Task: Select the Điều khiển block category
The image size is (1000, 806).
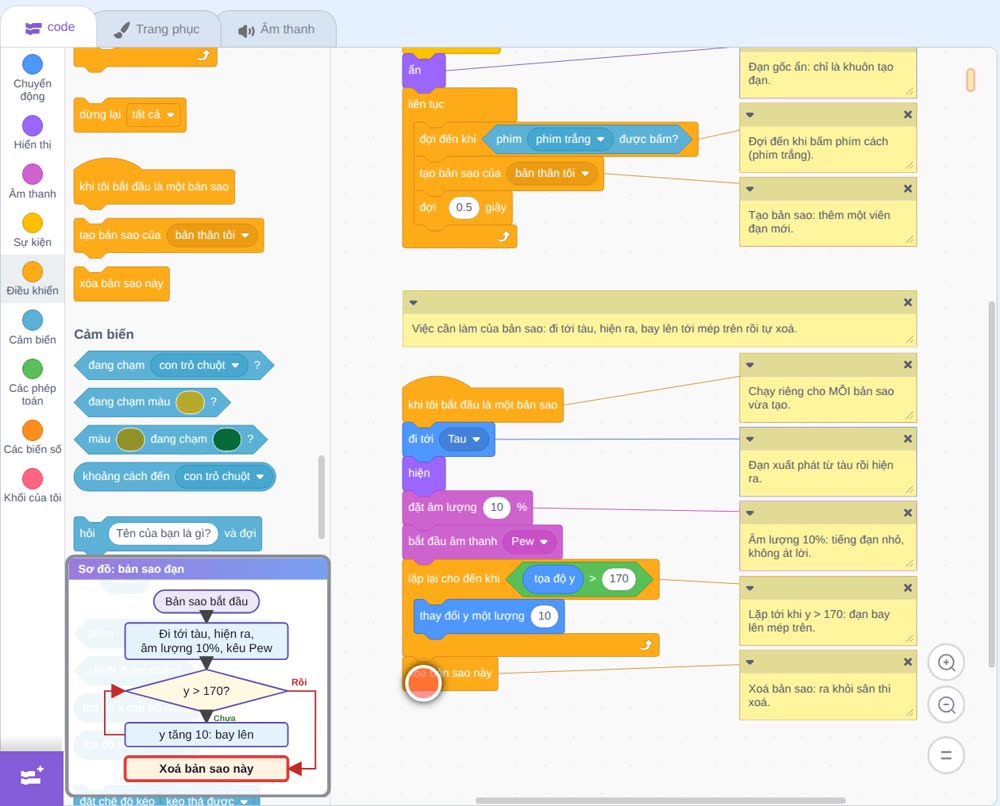Action: pos(32,279)
